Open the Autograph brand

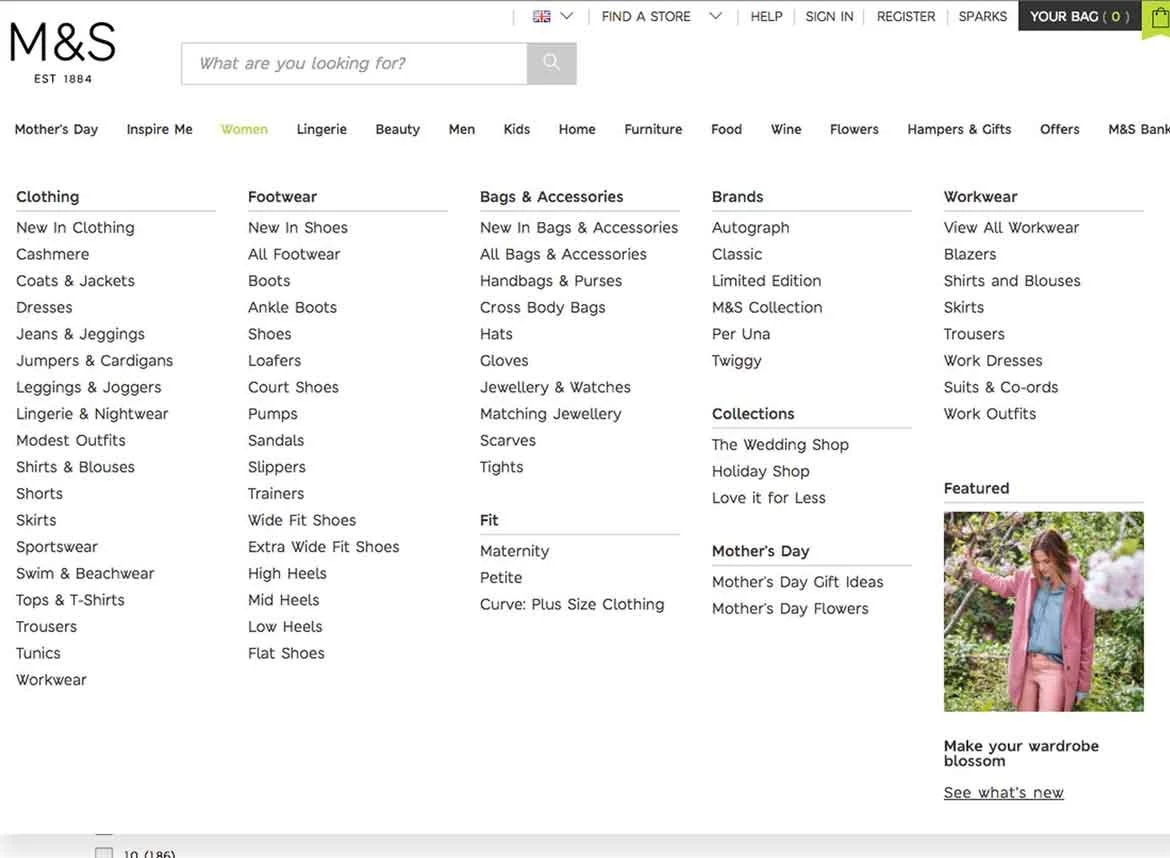coord(750,228)
